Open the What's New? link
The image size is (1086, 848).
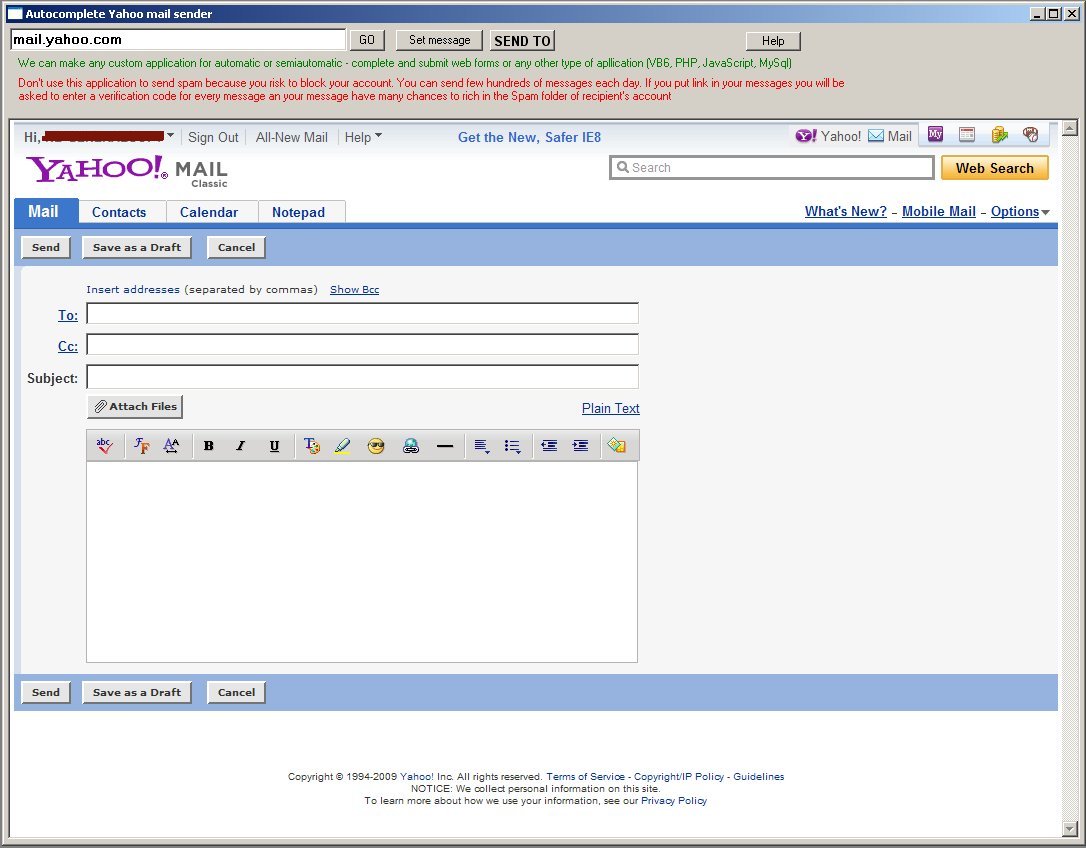click(846, 211)
